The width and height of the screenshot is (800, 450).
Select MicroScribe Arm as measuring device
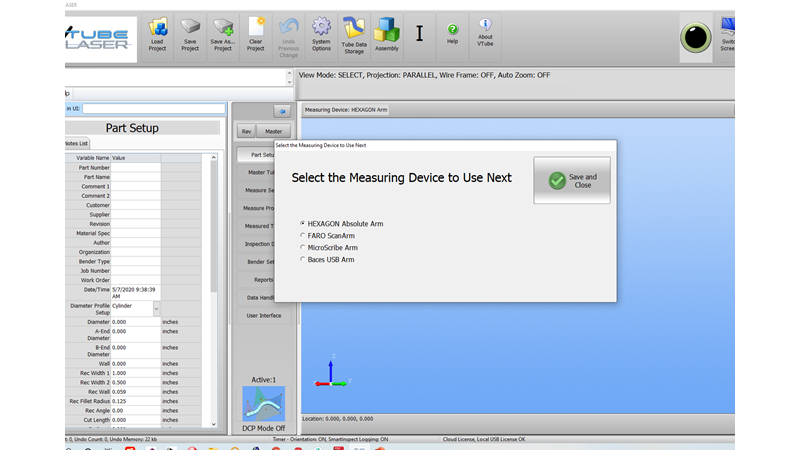click(x=303, y=248)
